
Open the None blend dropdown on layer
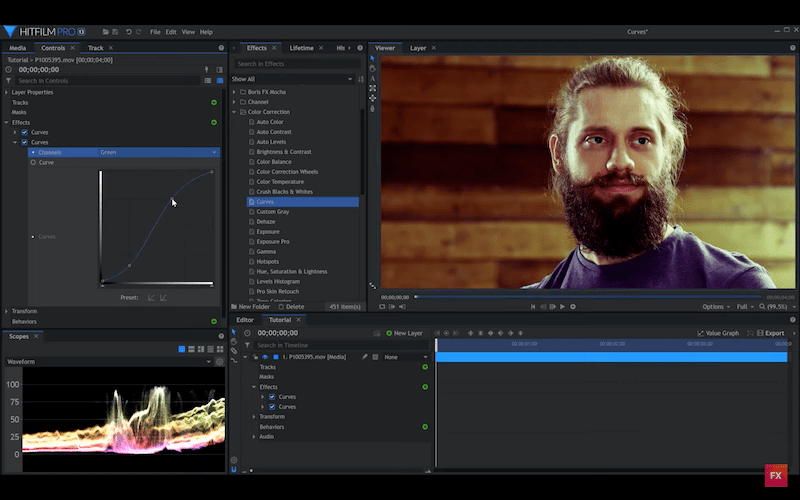click(406, 357)
